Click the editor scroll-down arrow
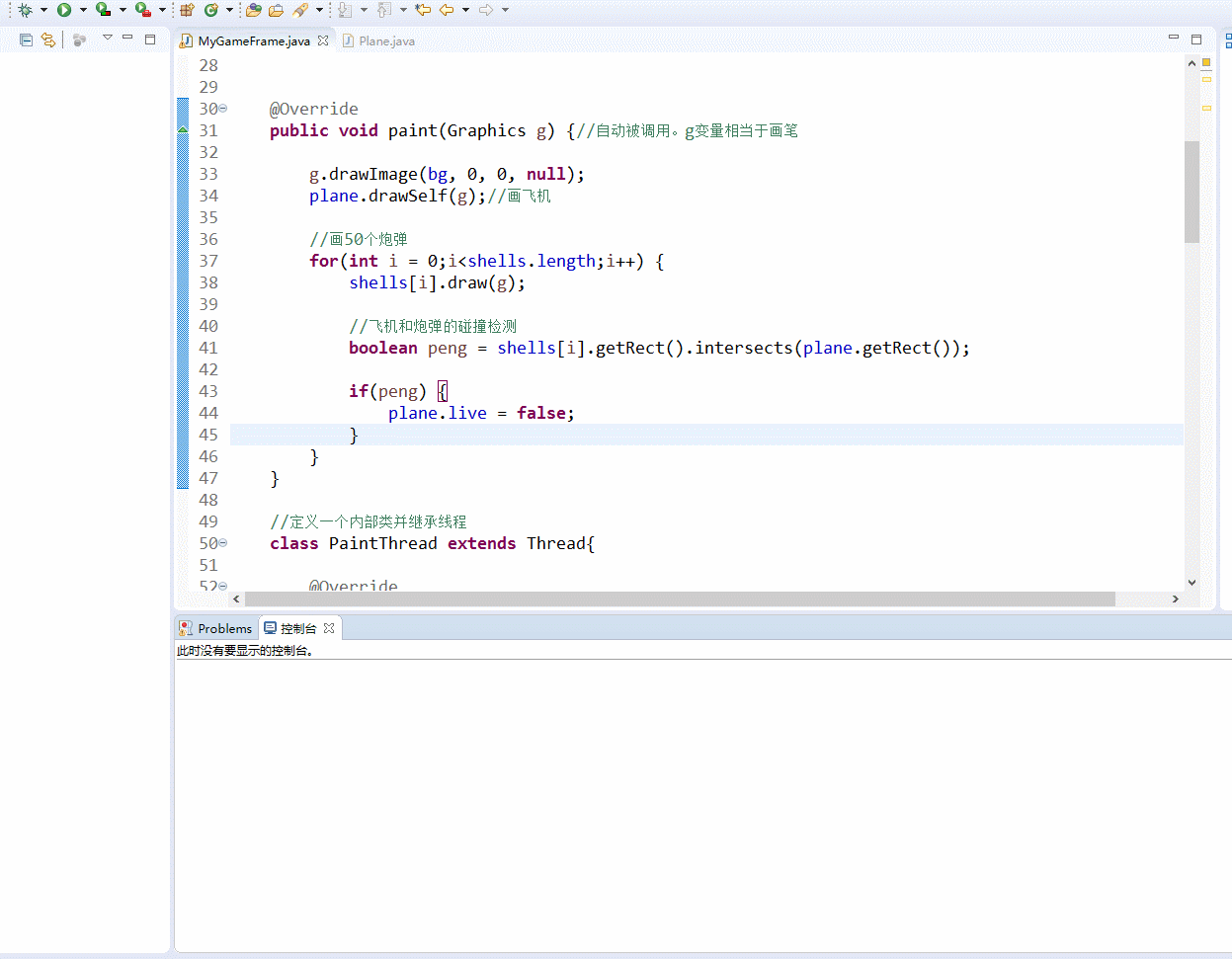The width and height of the screenshot is (1232, 959). (x=1191, y=583)
